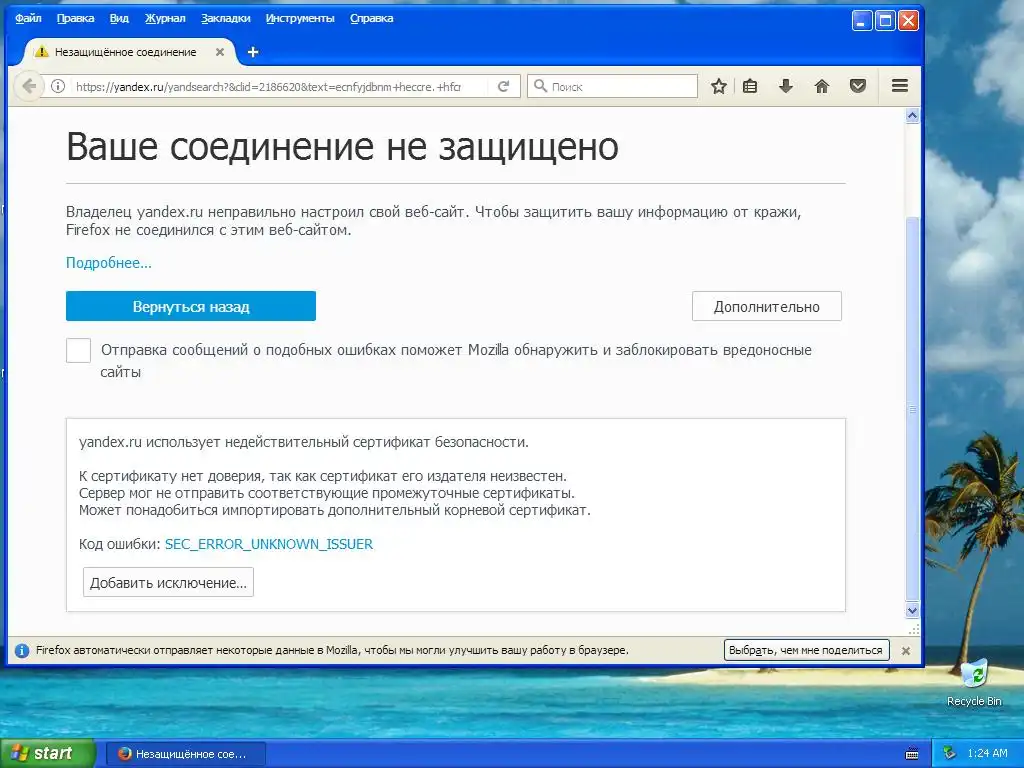Click the vertical scrollbar thumb
Screen dimensions: 1024x768
(912, 409)
